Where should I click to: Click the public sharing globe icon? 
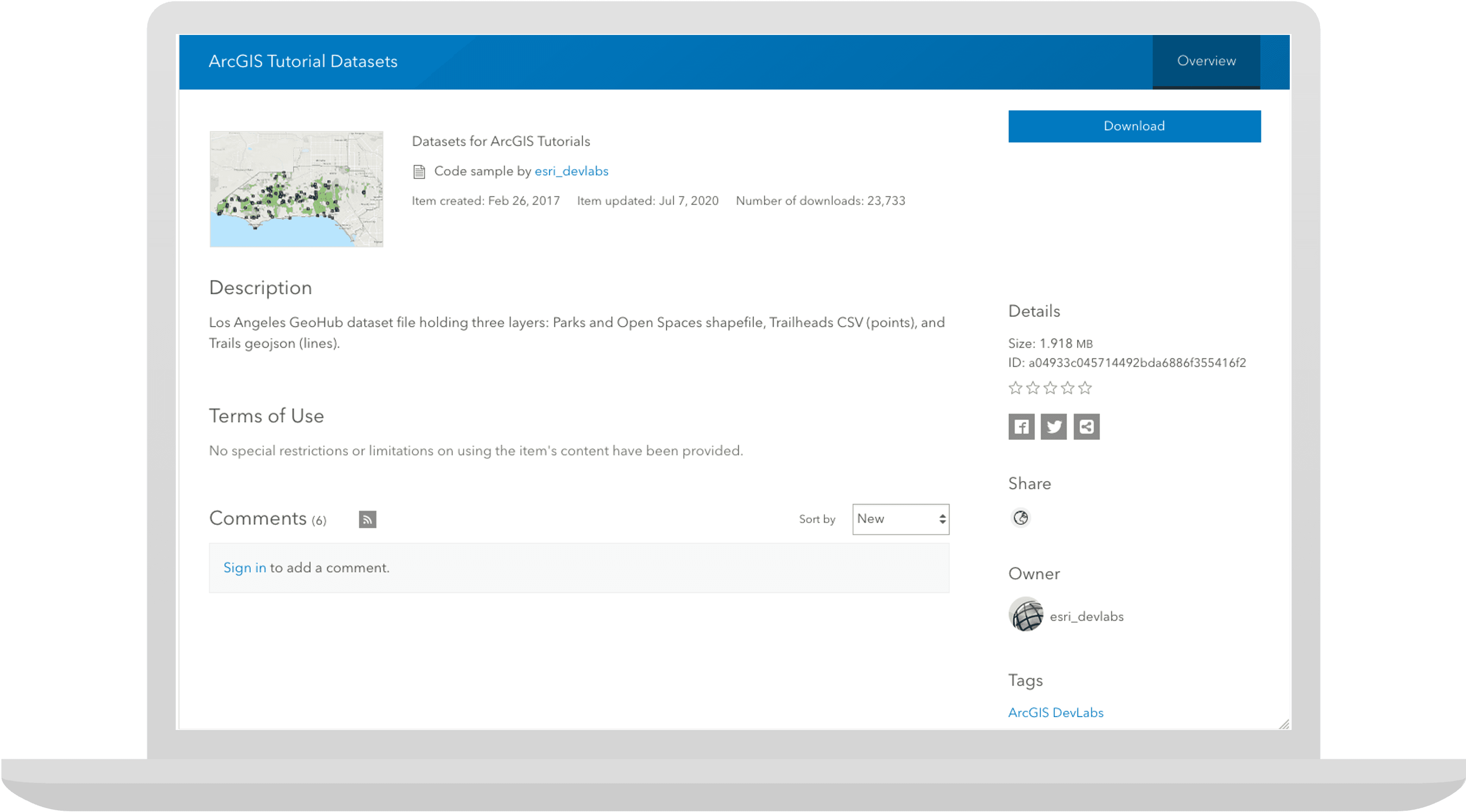(1020, 518)
